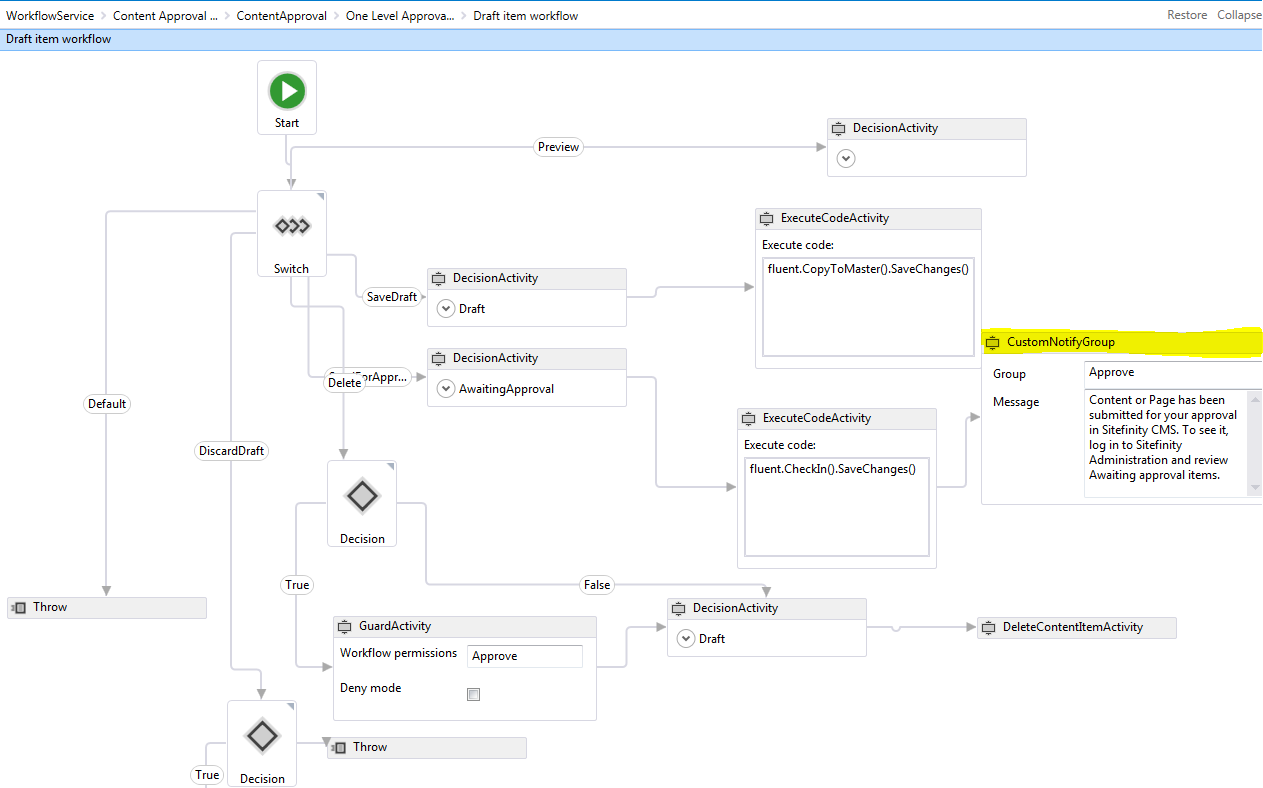Select the CustomNotifyGroup activity header icon

992,343
